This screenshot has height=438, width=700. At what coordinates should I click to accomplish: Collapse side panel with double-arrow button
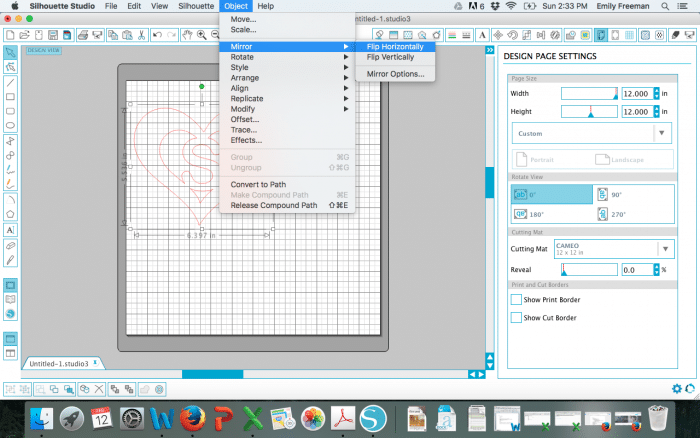pos(490,50)
